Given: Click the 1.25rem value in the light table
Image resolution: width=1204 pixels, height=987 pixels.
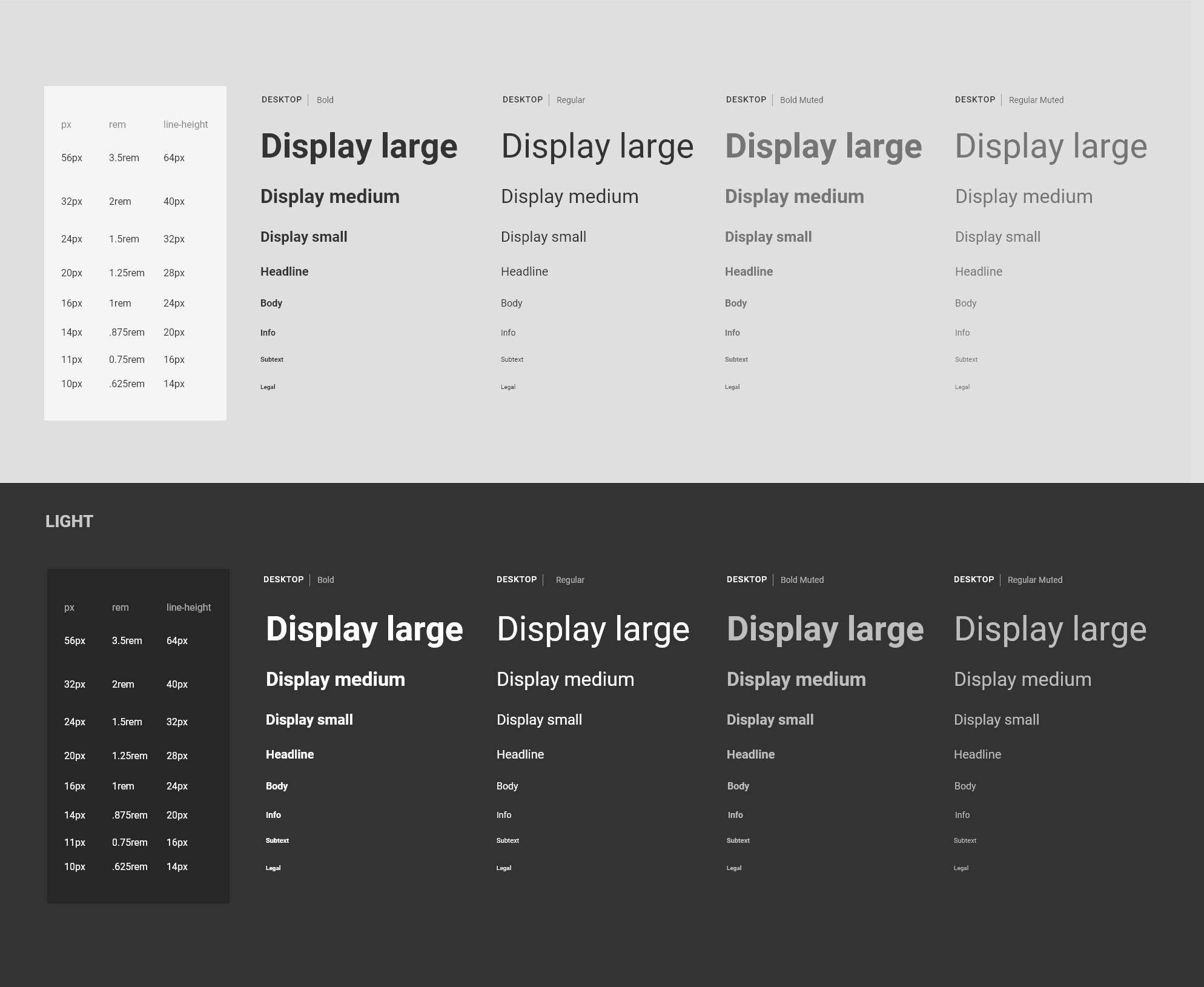Looking at the screenshot, I should pos(127,273).
